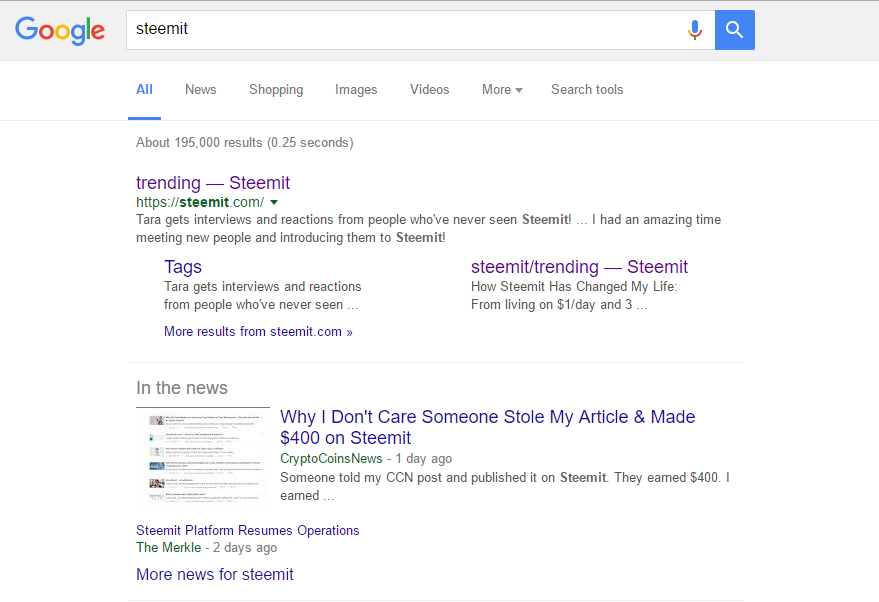Select the All tab

tap(144, 90)
